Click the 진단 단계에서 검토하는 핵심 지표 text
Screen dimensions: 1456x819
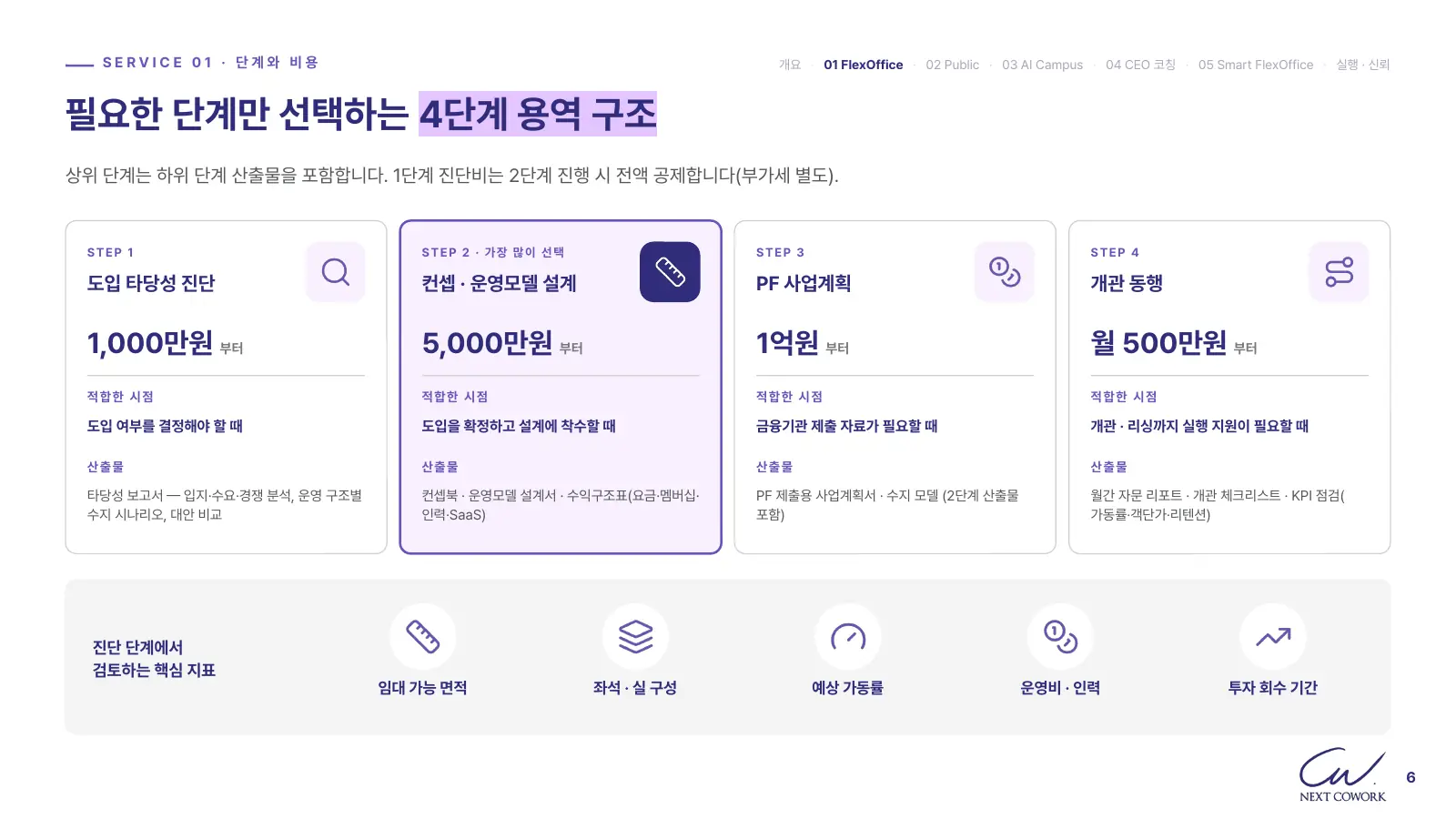154,659
